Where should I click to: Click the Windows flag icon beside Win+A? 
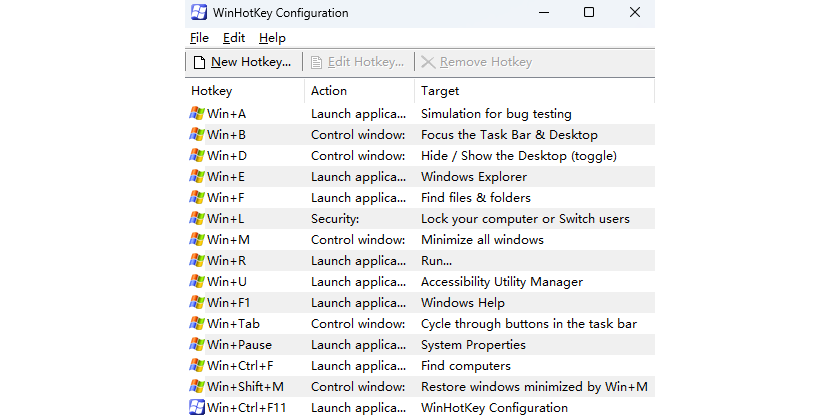point(197,114)
